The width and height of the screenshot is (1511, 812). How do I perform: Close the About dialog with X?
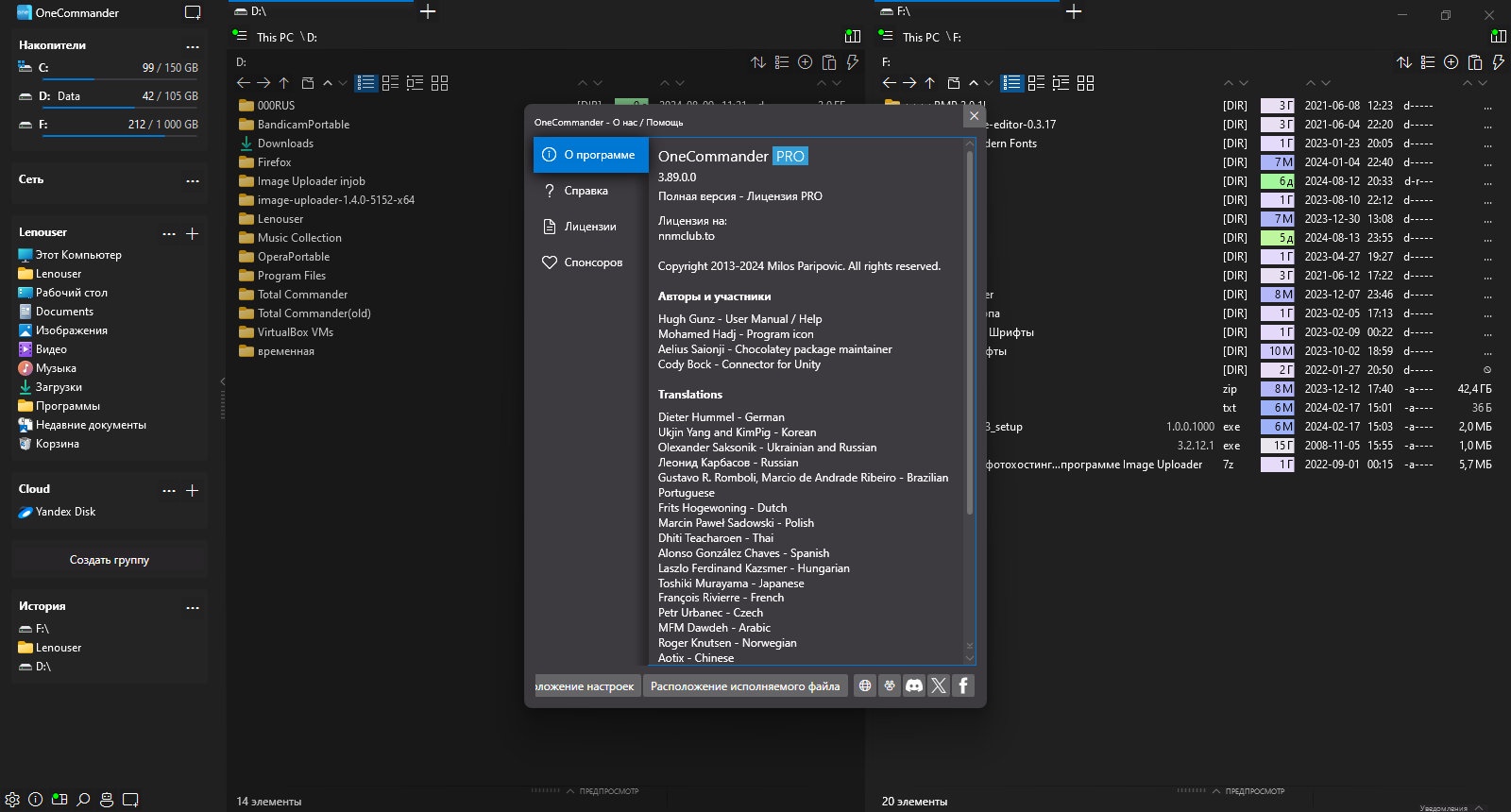pyautogui.click(x=975, y=115)
